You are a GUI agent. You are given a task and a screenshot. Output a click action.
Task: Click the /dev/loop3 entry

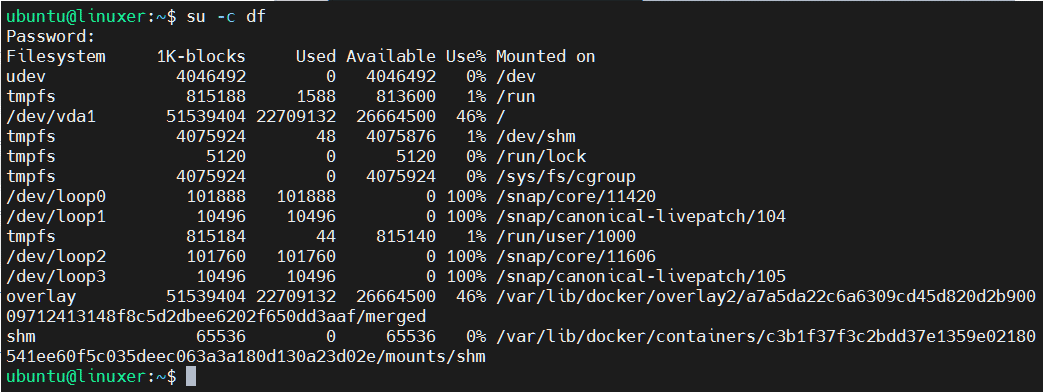pos(56,276)
